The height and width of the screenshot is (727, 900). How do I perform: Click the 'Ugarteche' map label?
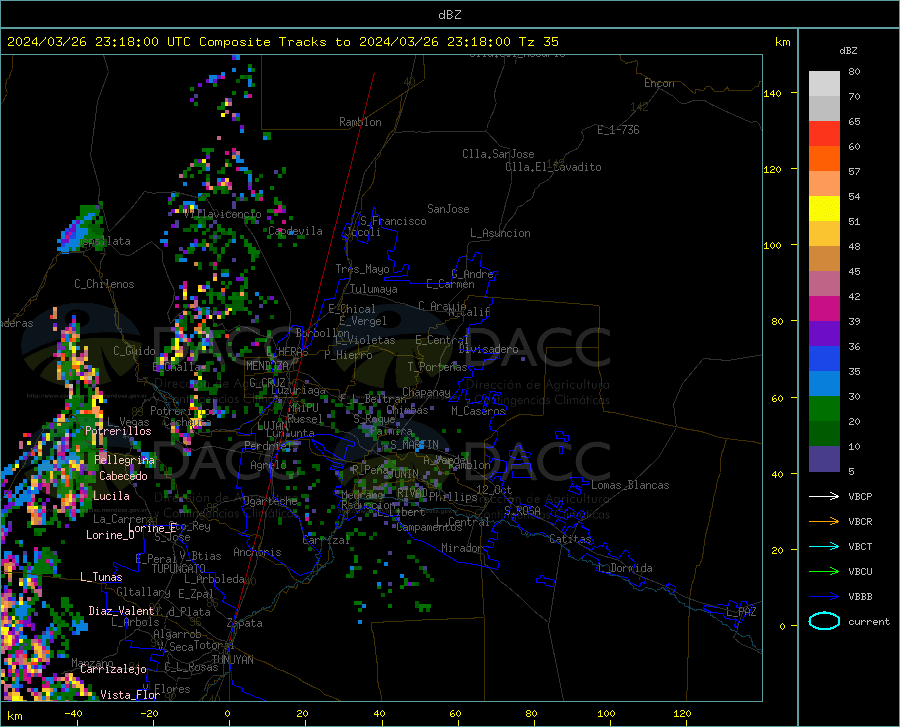pyautogui.click(x=270, y=501)
